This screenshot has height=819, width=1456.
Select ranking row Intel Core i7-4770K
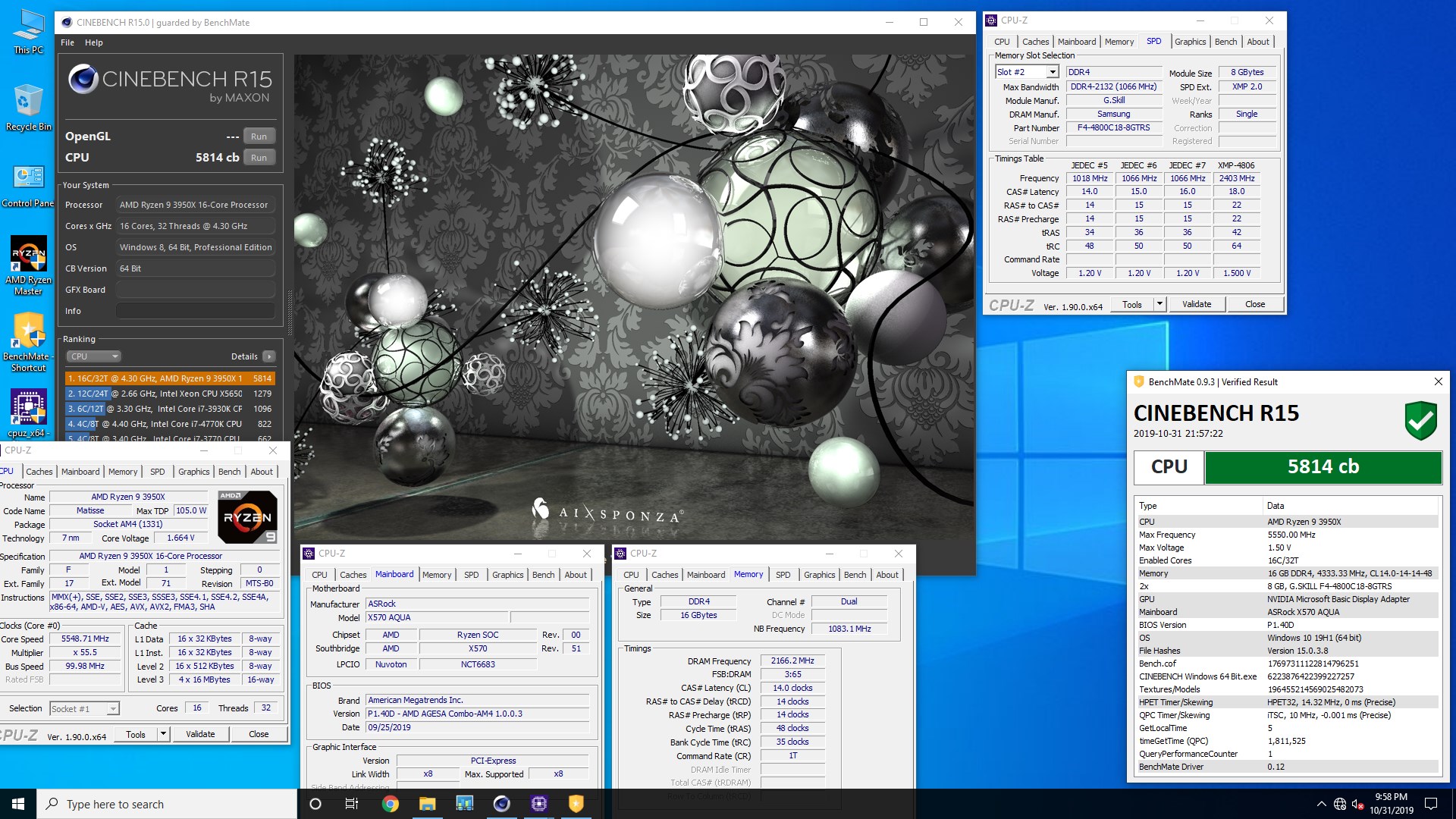click(x=170, y=424)
